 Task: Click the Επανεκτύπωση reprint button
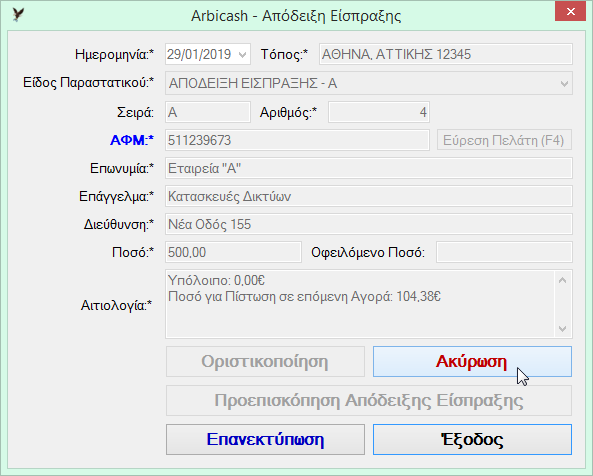[x=265, y=439]
